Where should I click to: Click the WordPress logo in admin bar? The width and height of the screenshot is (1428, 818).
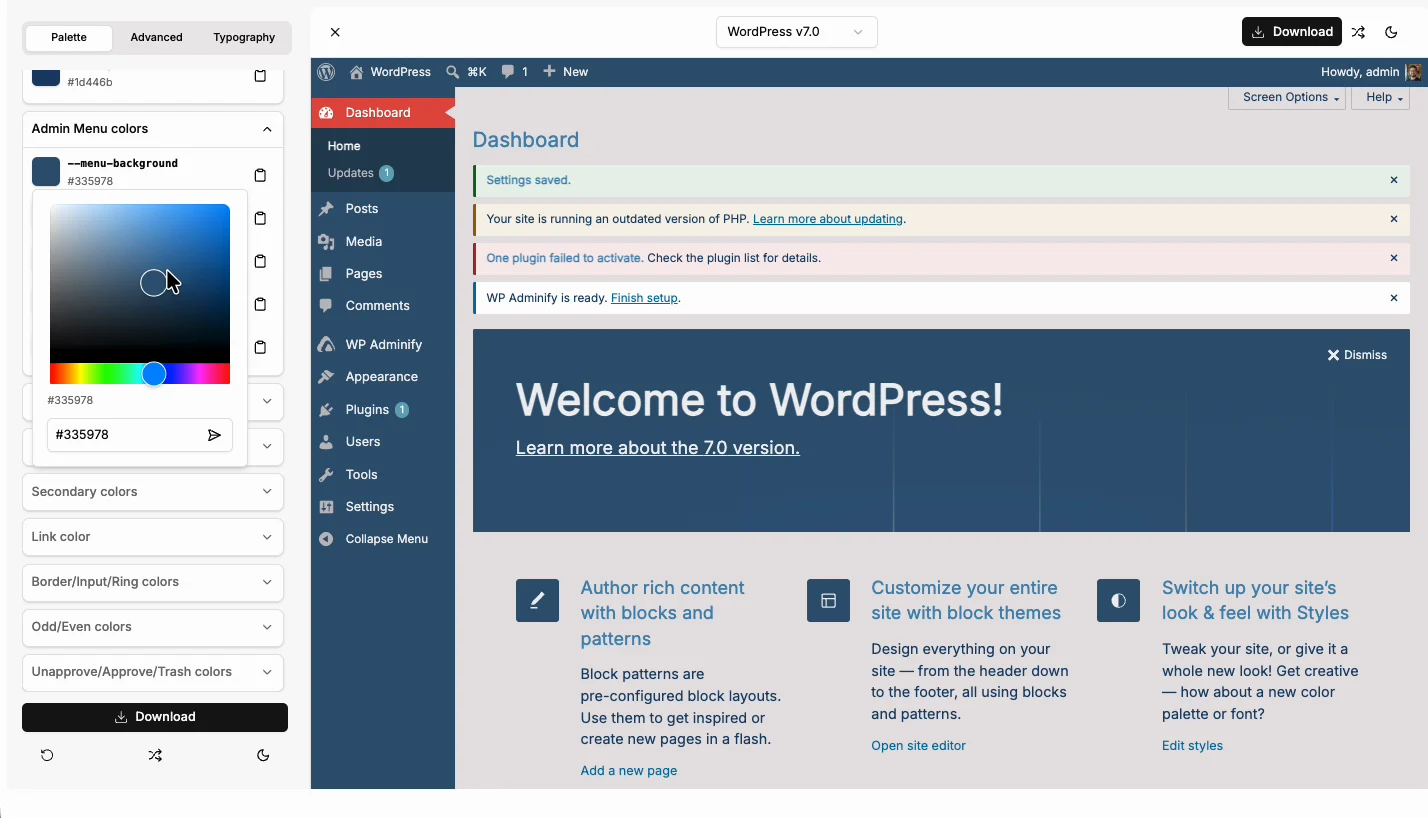[326, 72]
